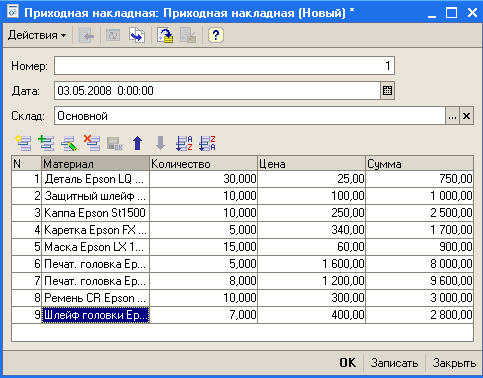Click the price 340,00 cell

311,230
